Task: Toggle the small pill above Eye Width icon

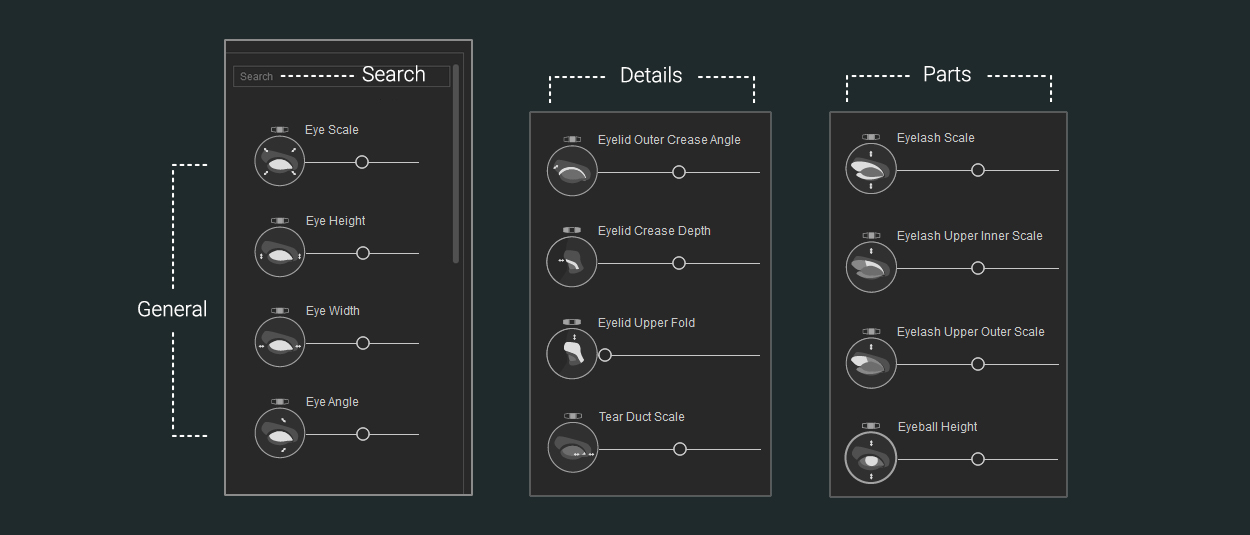Action: [x=279, y=311]
